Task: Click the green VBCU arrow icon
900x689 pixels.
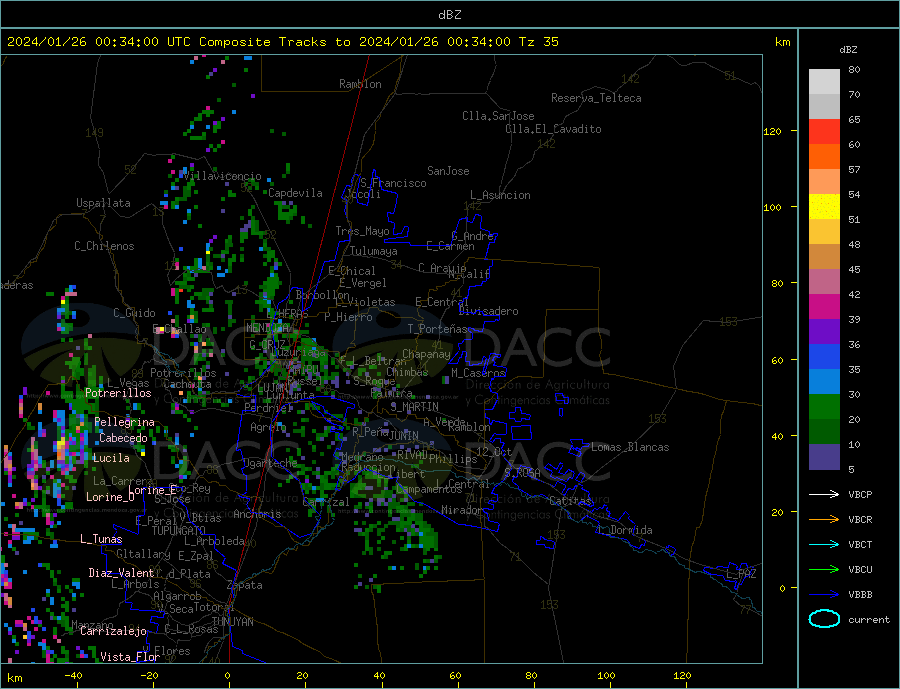Action: pos(824,570)
